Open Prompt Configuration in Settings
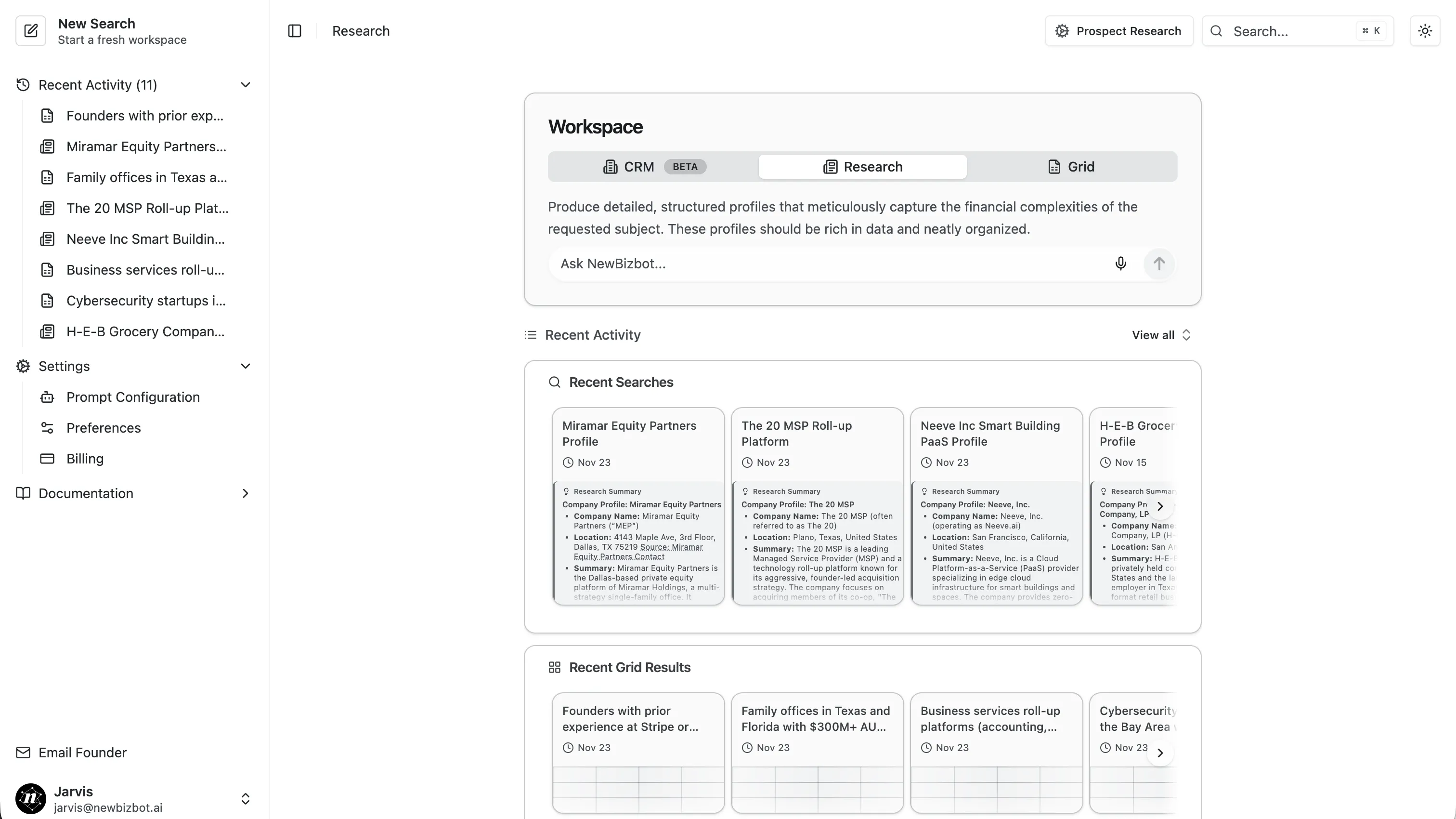Image resolution: width=1456 pixels, height=819 pixels. pos(133,396)
